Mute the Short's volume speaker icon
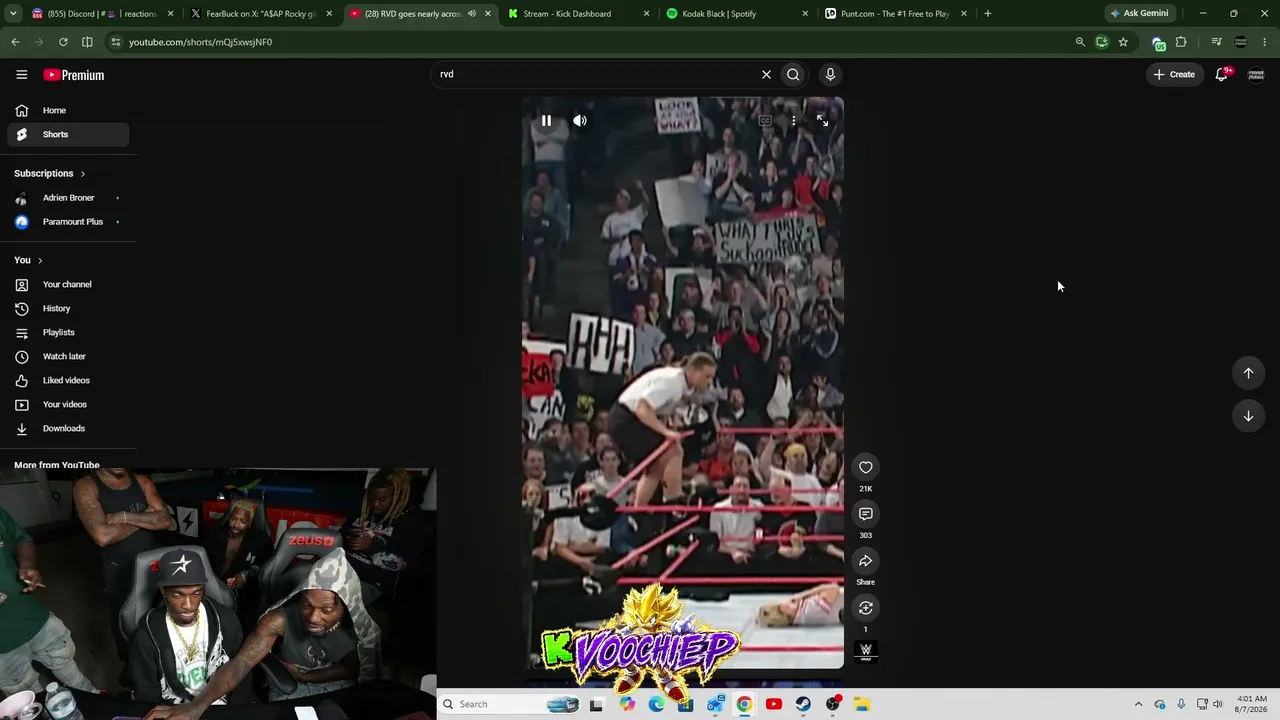This screenshot has width=1280, height=720. [580, 121]
